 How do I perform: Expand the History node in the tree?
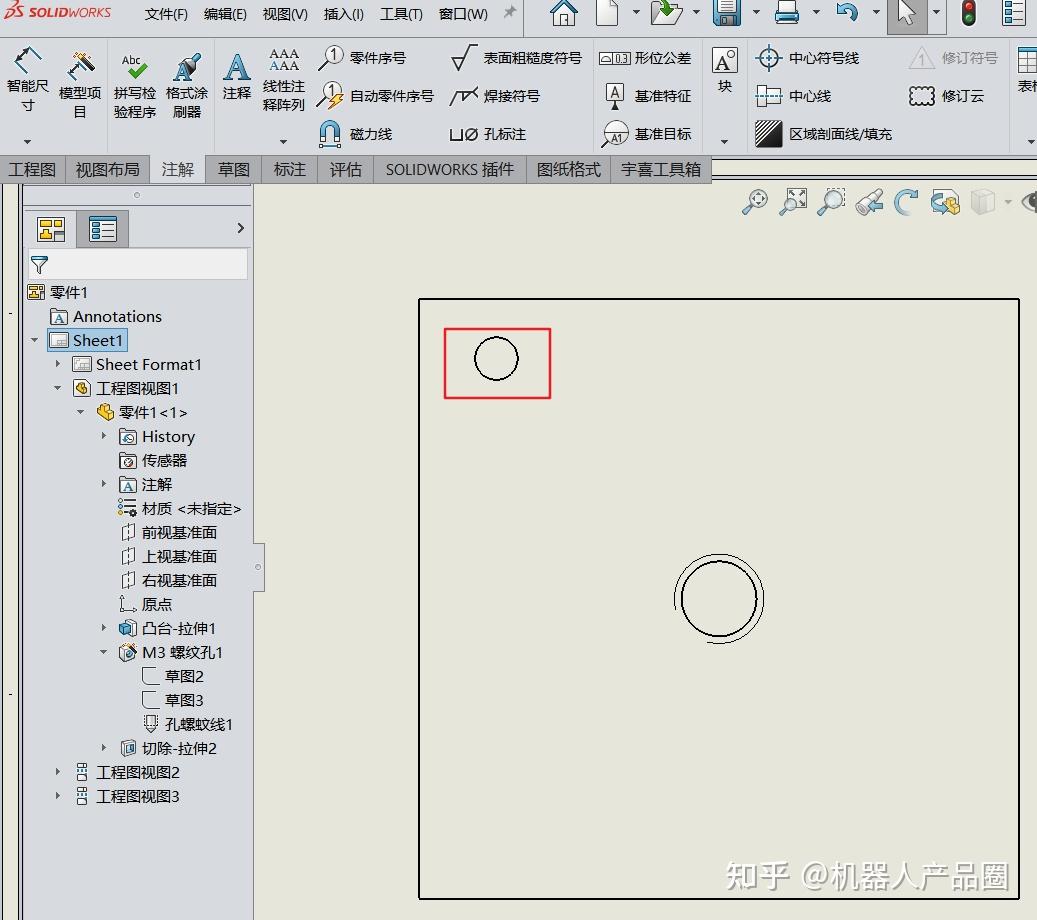pyautogui.click(x=104, y=436)
